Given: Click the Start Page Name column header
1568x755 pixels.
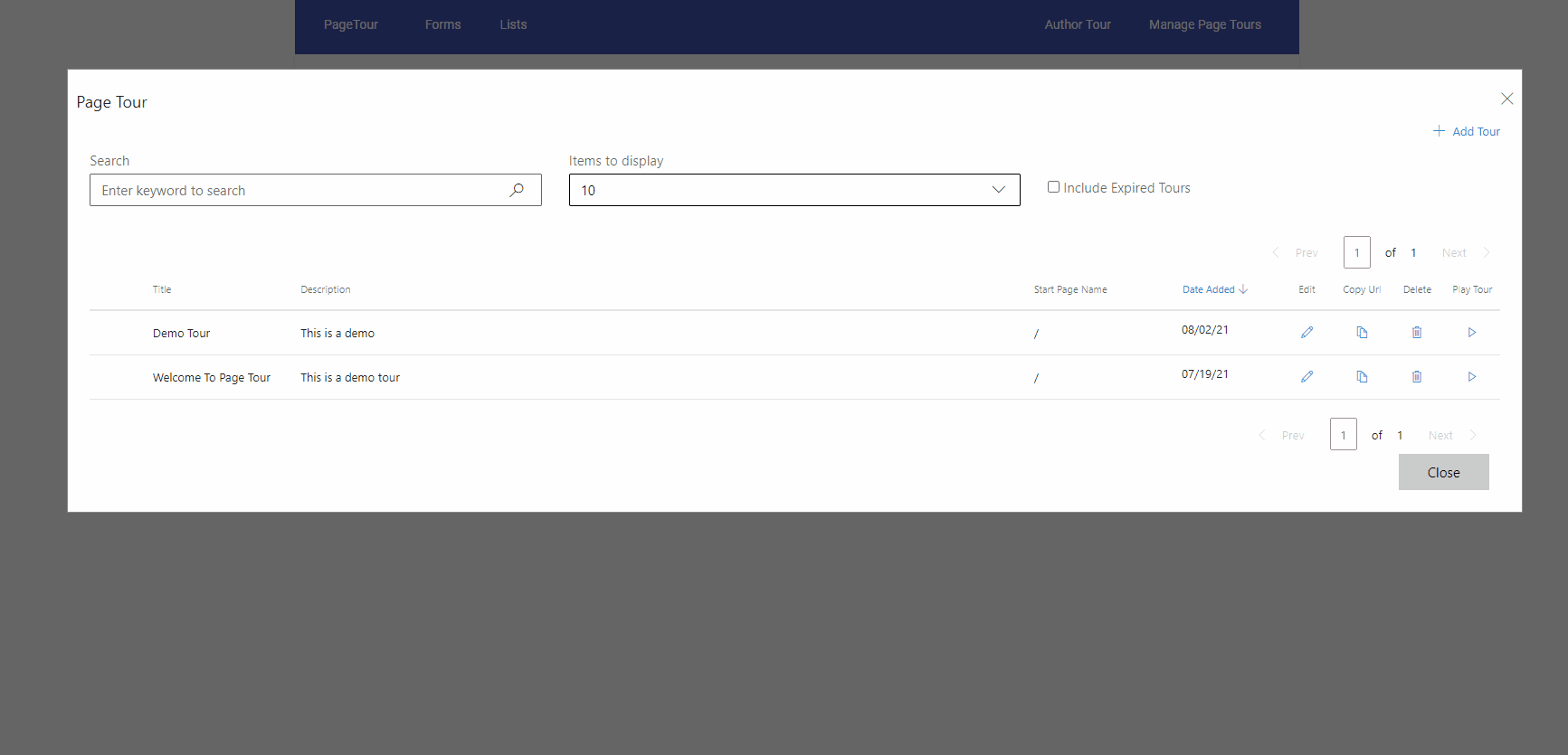Looking at the screenshot, I should pyautogui.click(x=1070, y=289).
